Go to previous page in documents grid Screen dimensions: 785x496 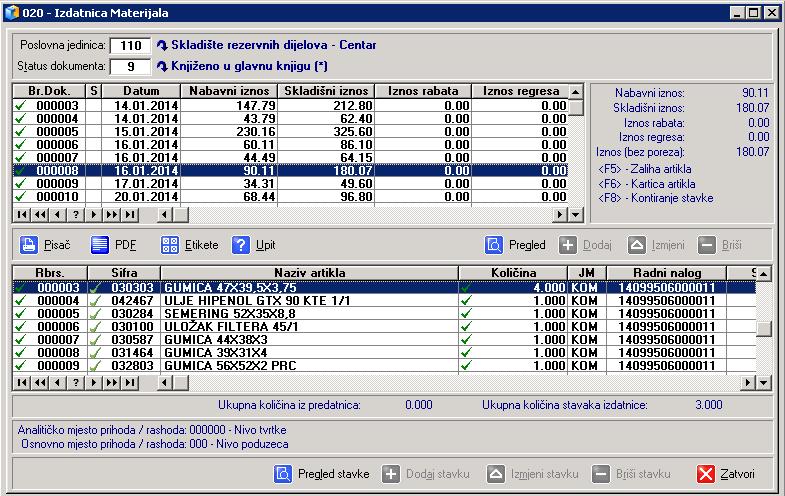point(40,215)
